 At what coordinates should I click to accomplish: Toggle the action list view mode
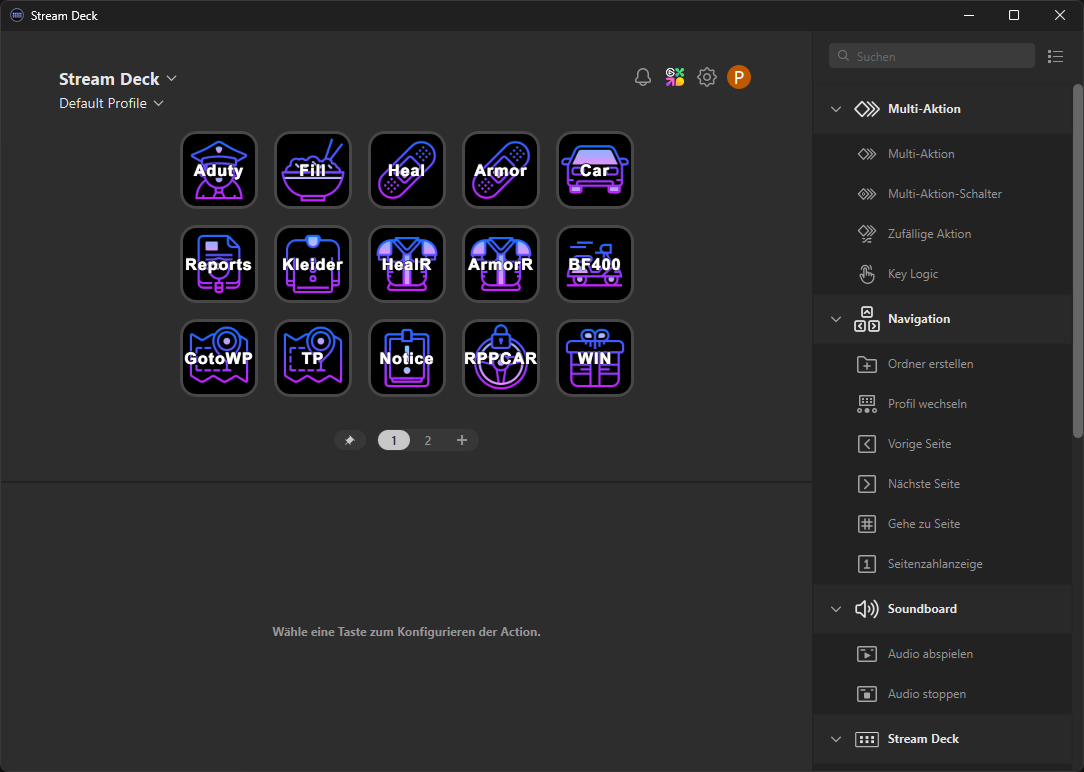pos(1055,56)
